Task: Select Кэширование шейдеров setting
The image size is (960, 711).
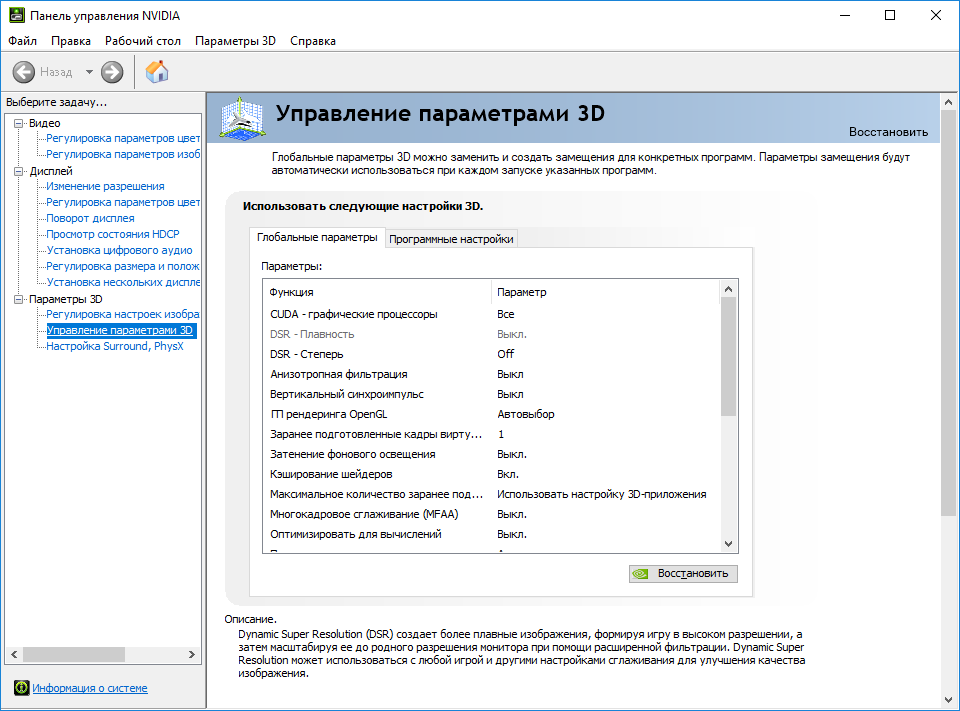Action: pyautogui.click(x=492, y=474)
